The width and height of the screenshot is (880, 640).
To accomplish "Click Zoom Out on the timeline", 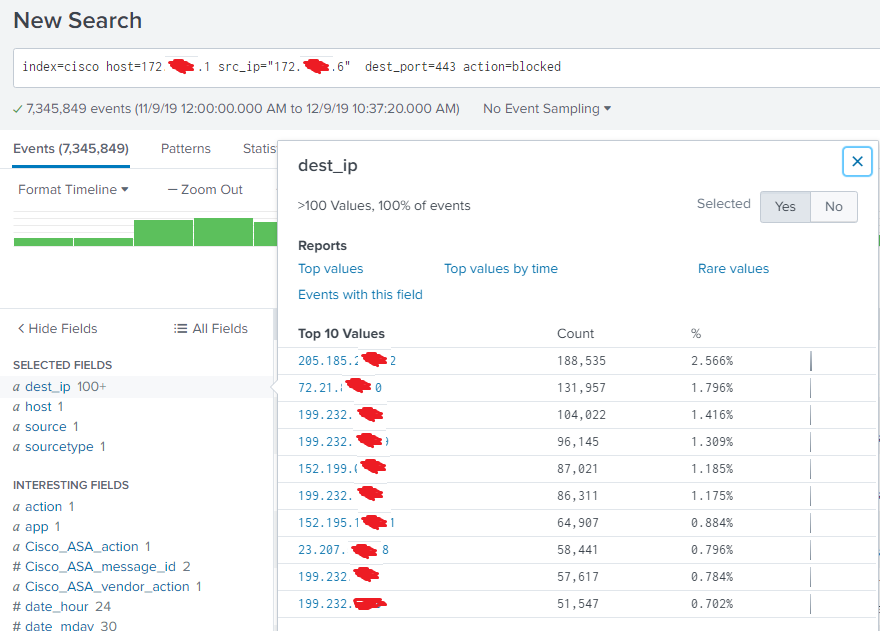I will pyautogui.click(x=205, y=189).
